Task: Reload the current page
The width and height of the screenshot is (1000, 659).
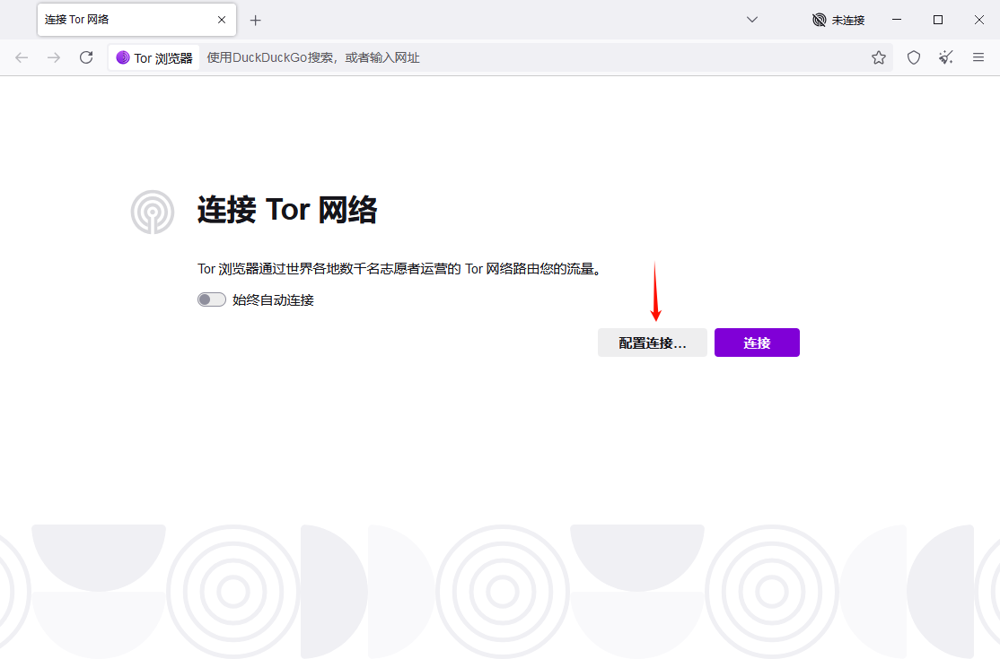Action: (x=86, y=58)
